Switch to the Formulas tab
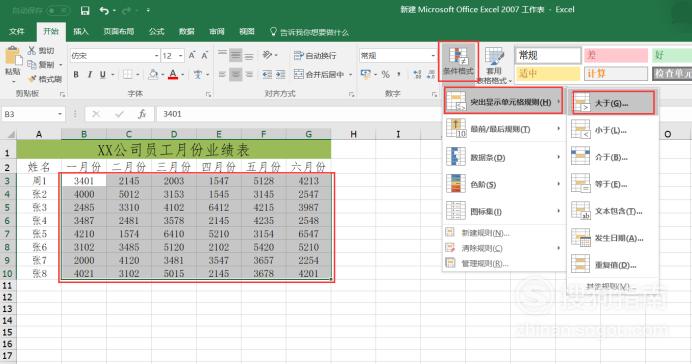Image resolution: width=692 pixels, height=364 pixels. [x=156, y=31]
